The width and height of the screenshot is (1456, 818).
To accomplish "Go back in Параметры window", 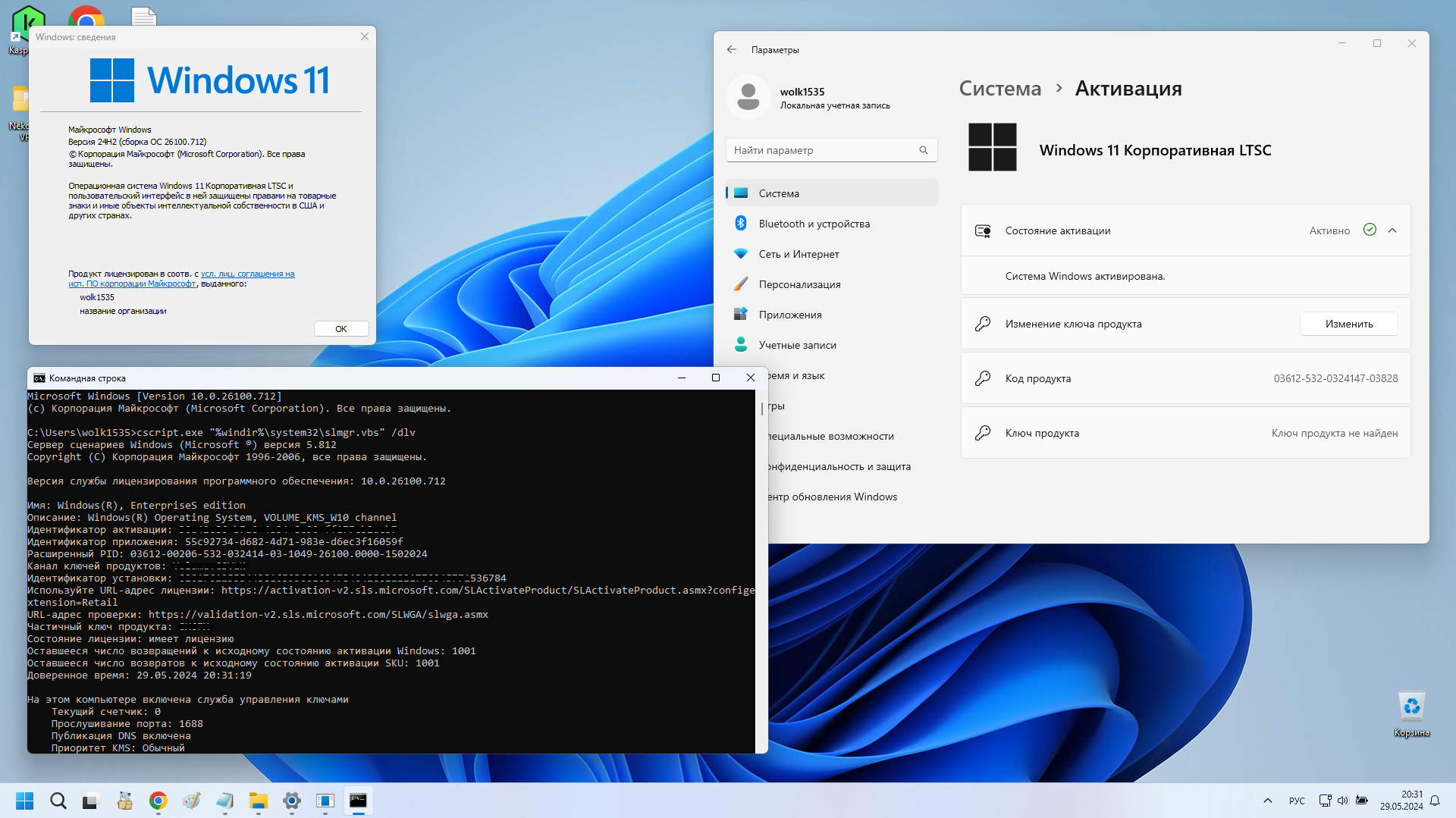I will click(x=732, y=49).
